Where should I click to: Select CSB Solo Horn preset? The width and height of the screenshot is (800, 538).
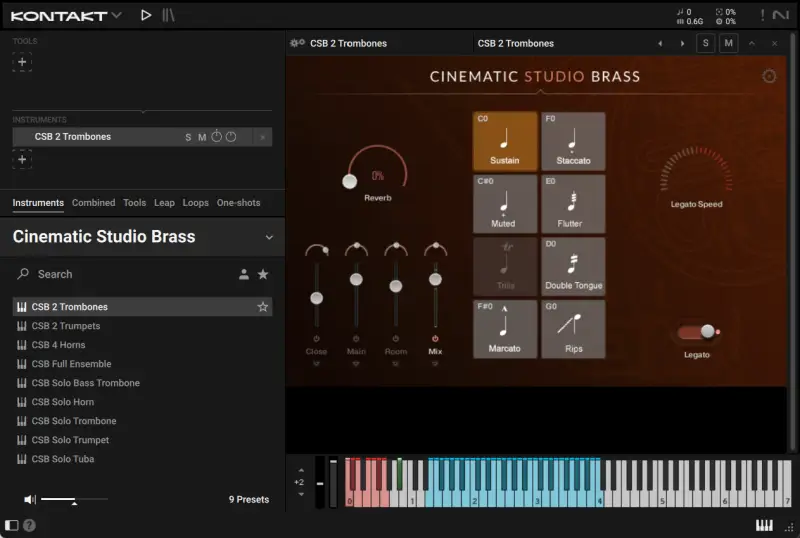click(x=142, y=402)
